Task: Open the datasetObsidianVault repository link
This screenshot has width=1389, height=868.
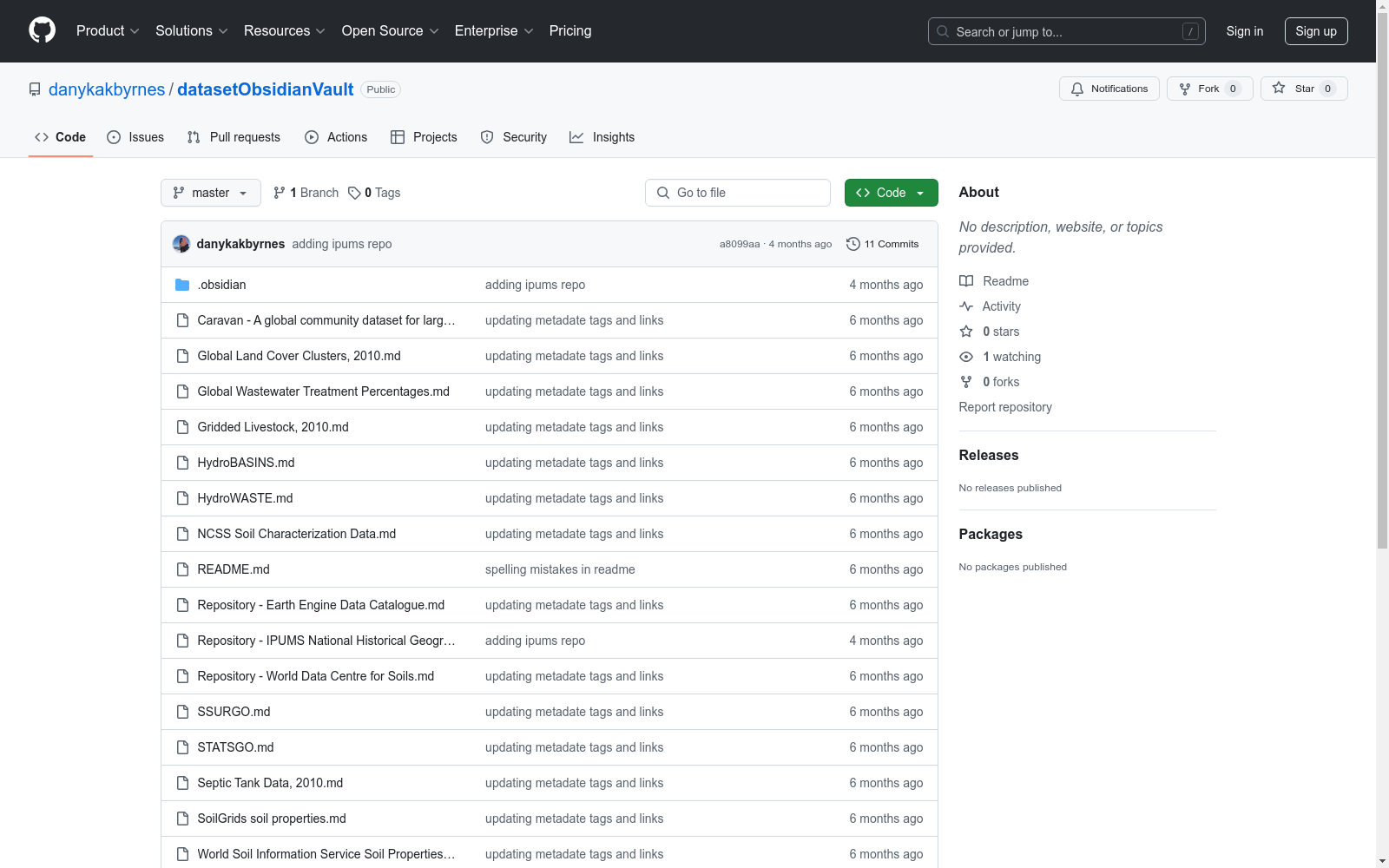Action: [x=266, y=89]
